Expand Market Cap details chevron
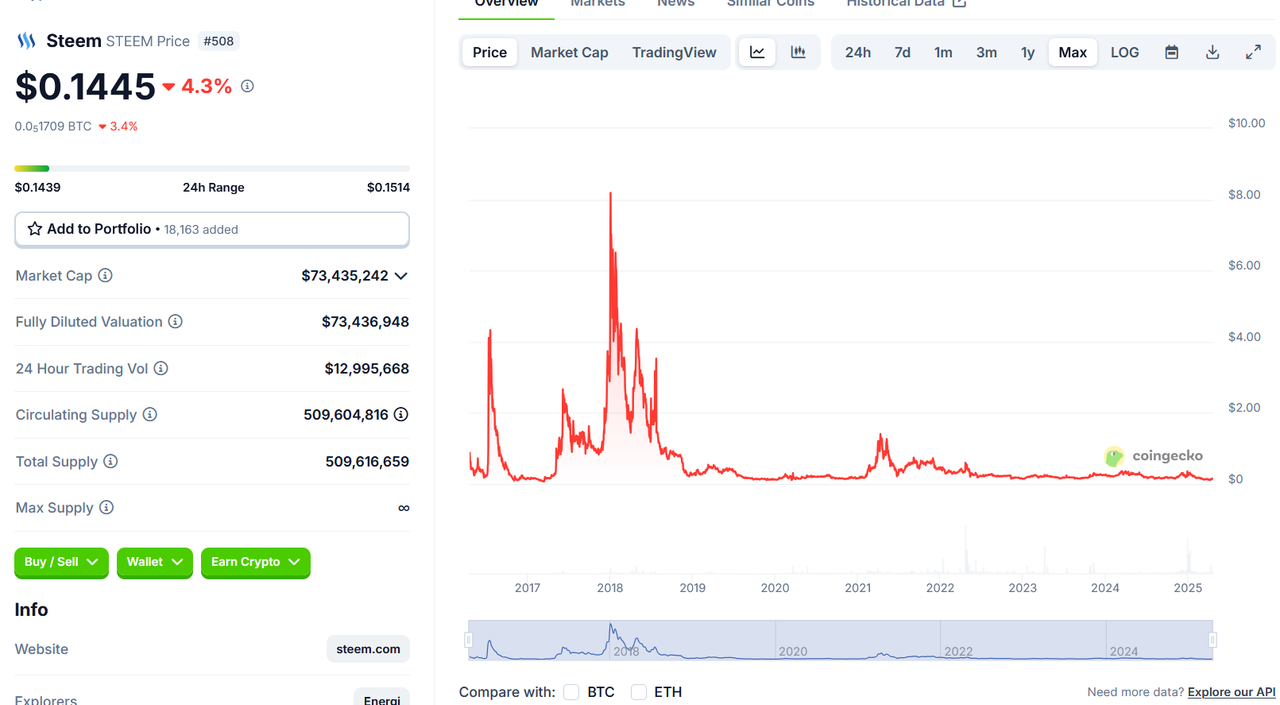Viewport: 1280px width, 705px height. coord(401,276)
